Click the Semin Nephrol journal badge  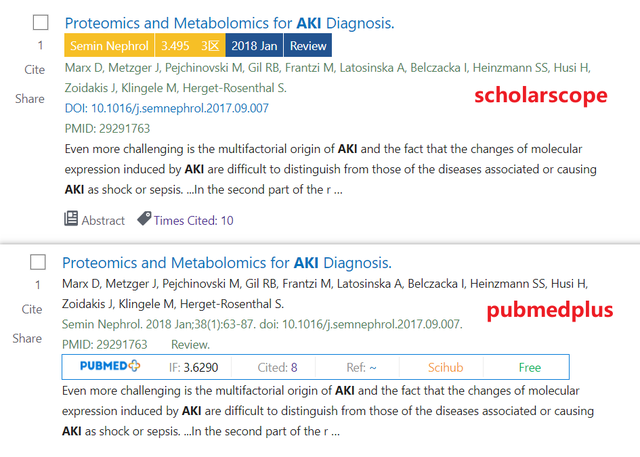click(x=109, y=45)
